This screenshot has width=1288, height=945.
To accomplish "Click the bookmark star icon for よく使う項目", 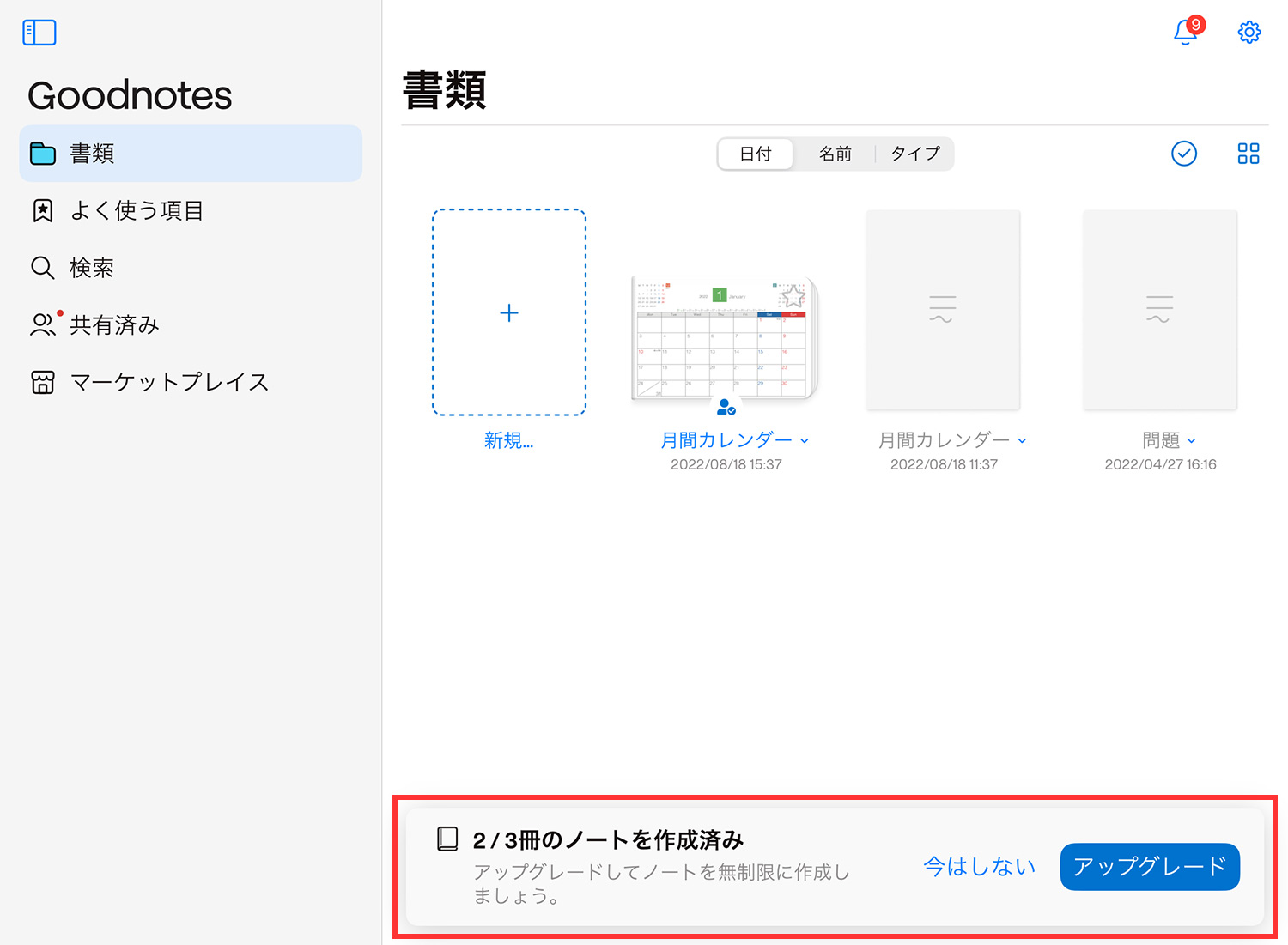I will (x=43, y=211).
